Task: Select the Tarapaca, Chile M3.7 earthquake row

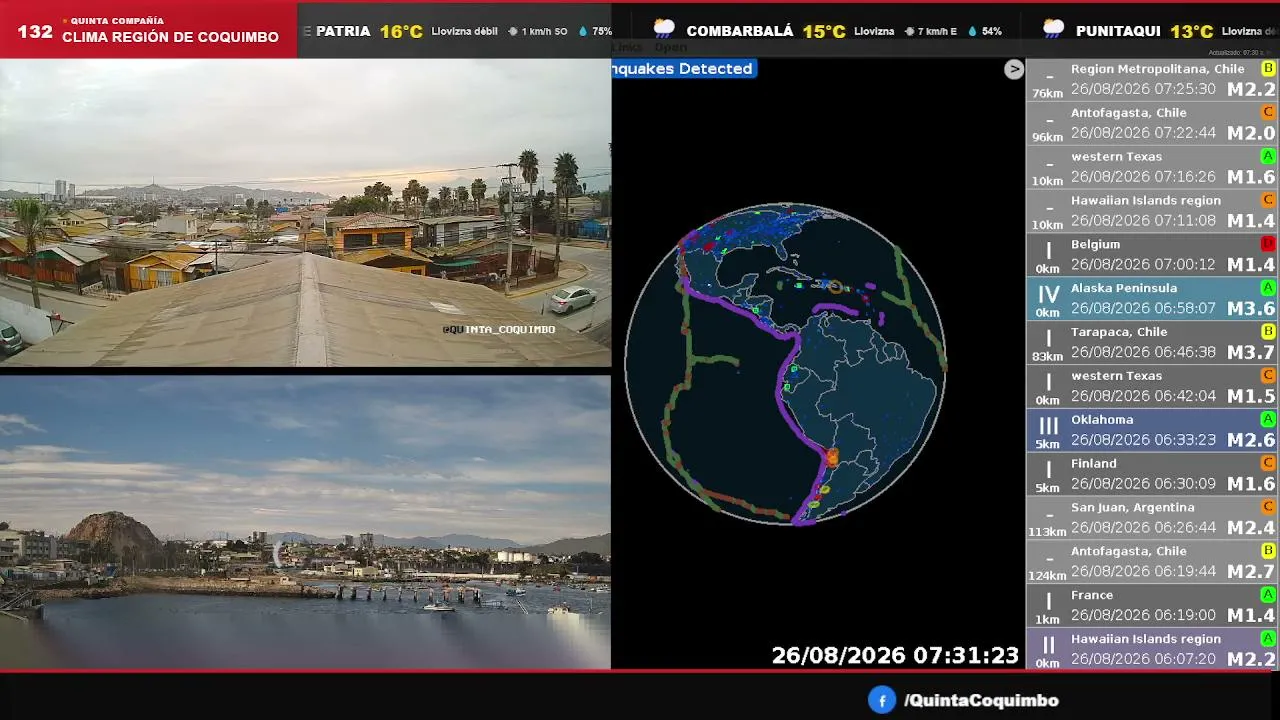Action: [1152, 343]
